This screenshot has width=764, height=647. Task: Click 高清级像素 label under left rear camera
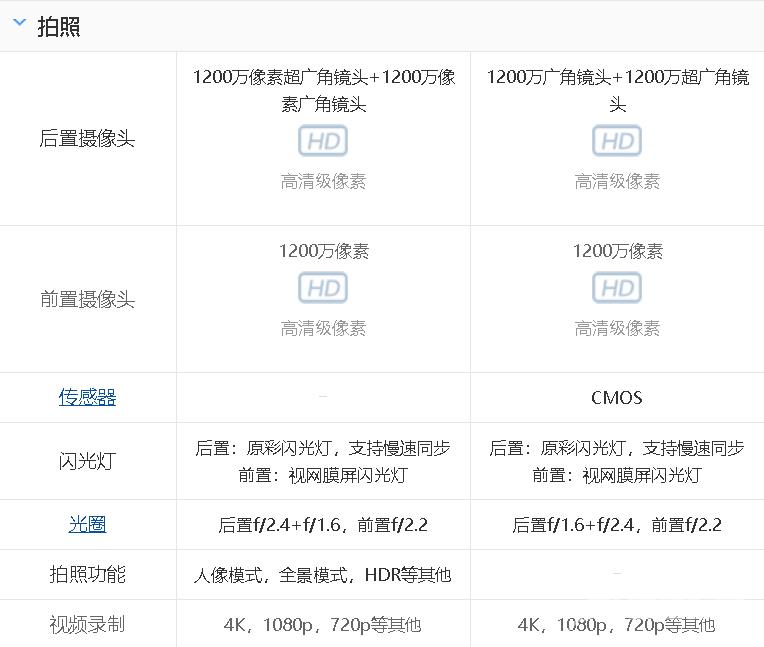coord(323,181)
